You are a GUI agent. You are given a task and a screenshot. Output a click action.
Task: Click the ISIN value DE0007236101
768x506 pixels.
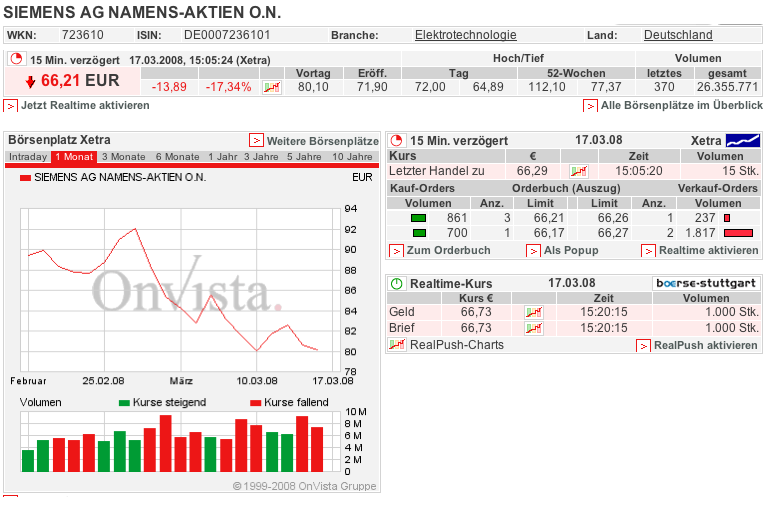(227, 35)
